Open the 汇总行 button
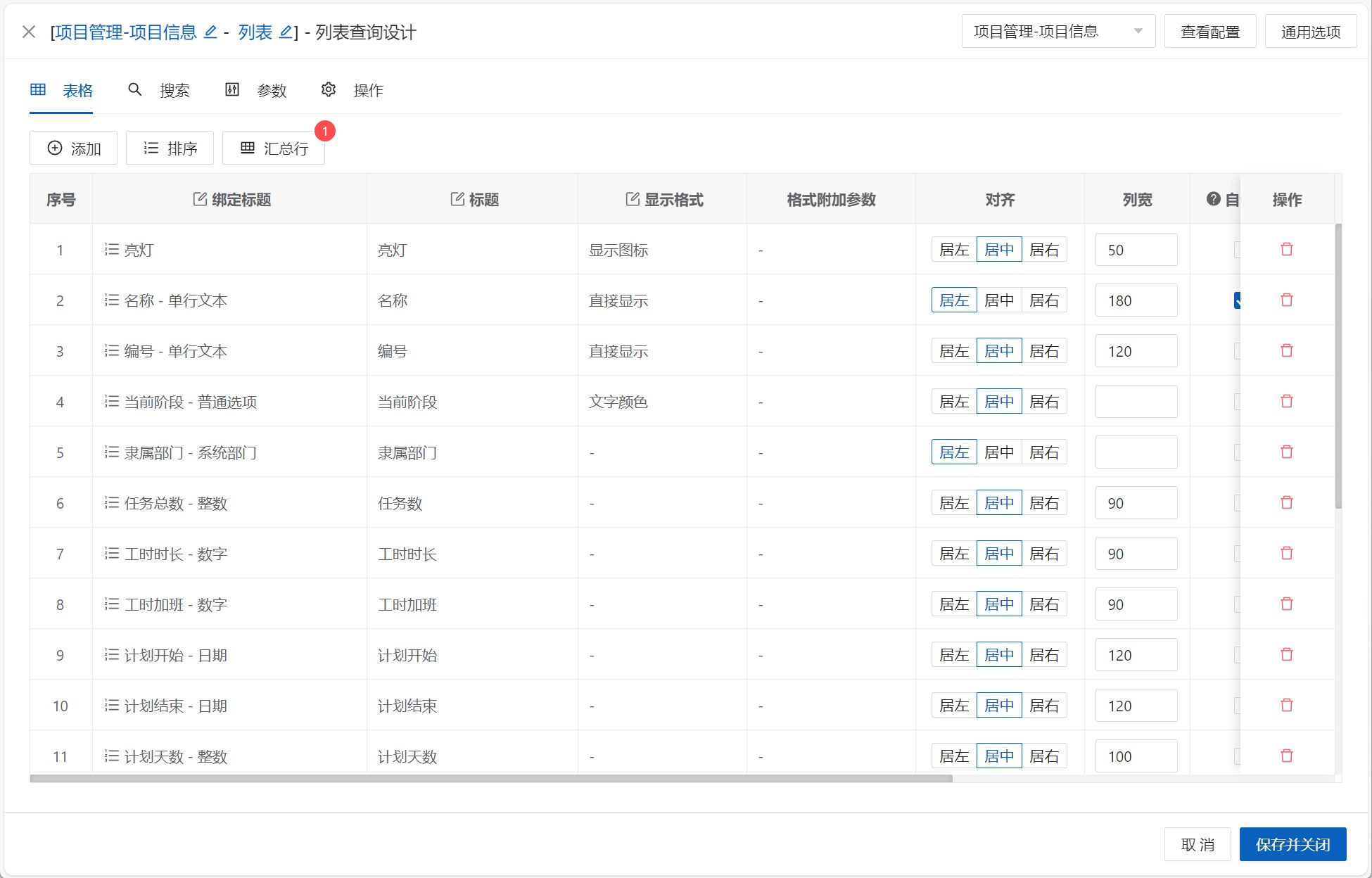The width and height of the screenshot is (1372, 878). [274, 148]
